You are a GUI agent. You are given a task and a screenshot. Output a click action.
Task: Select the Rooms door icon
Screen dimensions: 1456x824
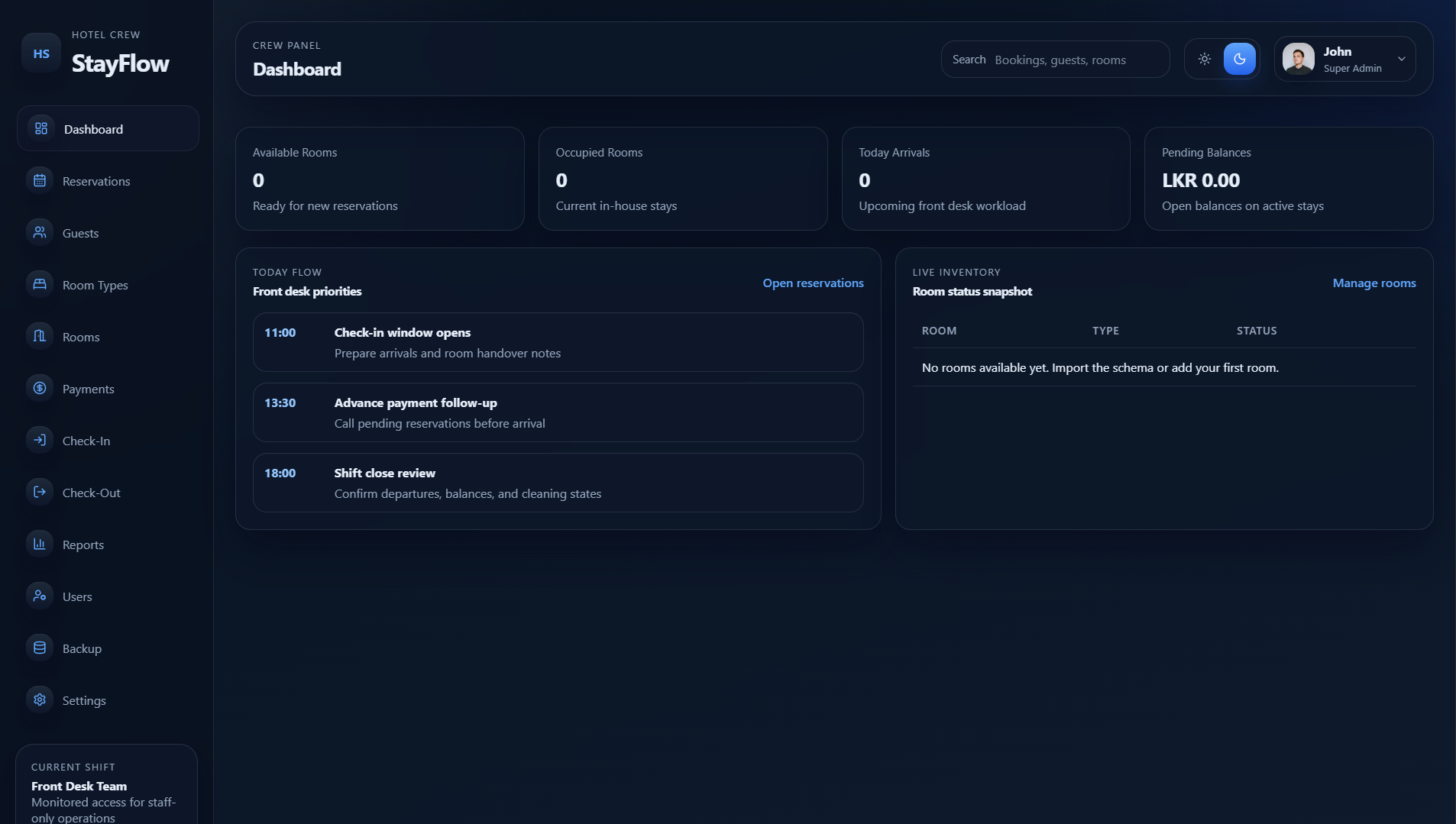pyautogui.click(x=40, y=337)
